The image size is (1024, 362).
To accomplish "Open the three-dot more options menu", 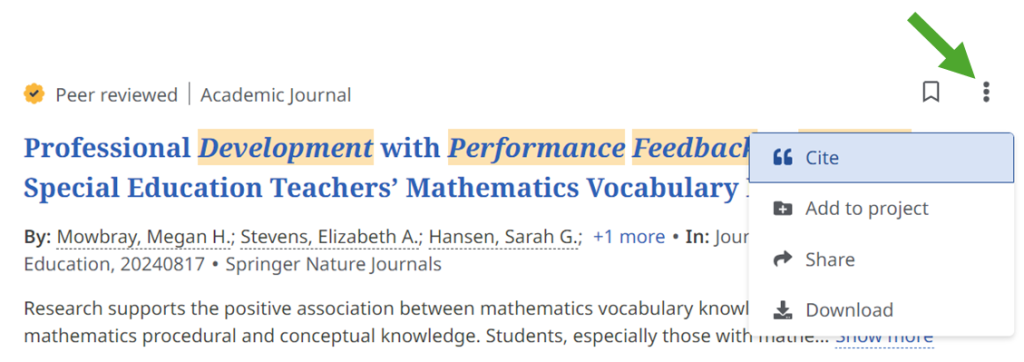I will point(986,92).
